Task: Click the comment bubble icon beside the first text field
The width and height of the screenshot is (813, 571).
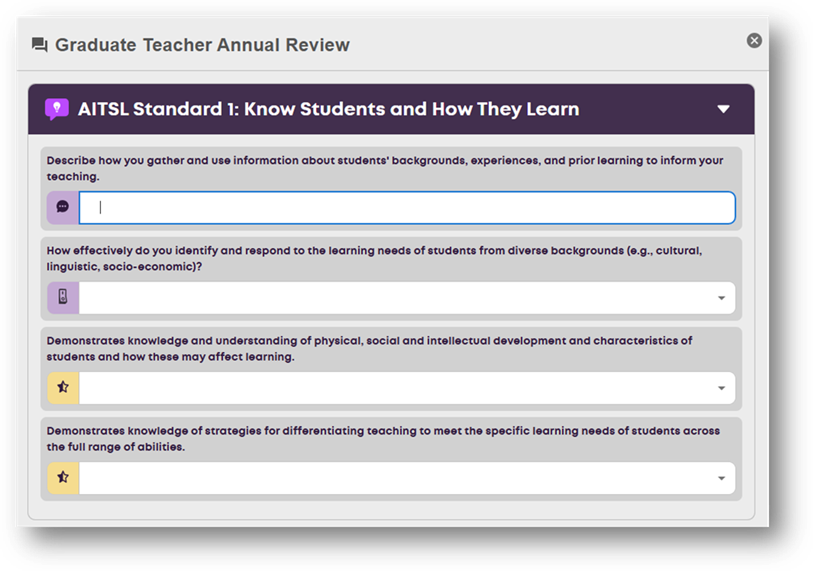Action: [63, 207]
